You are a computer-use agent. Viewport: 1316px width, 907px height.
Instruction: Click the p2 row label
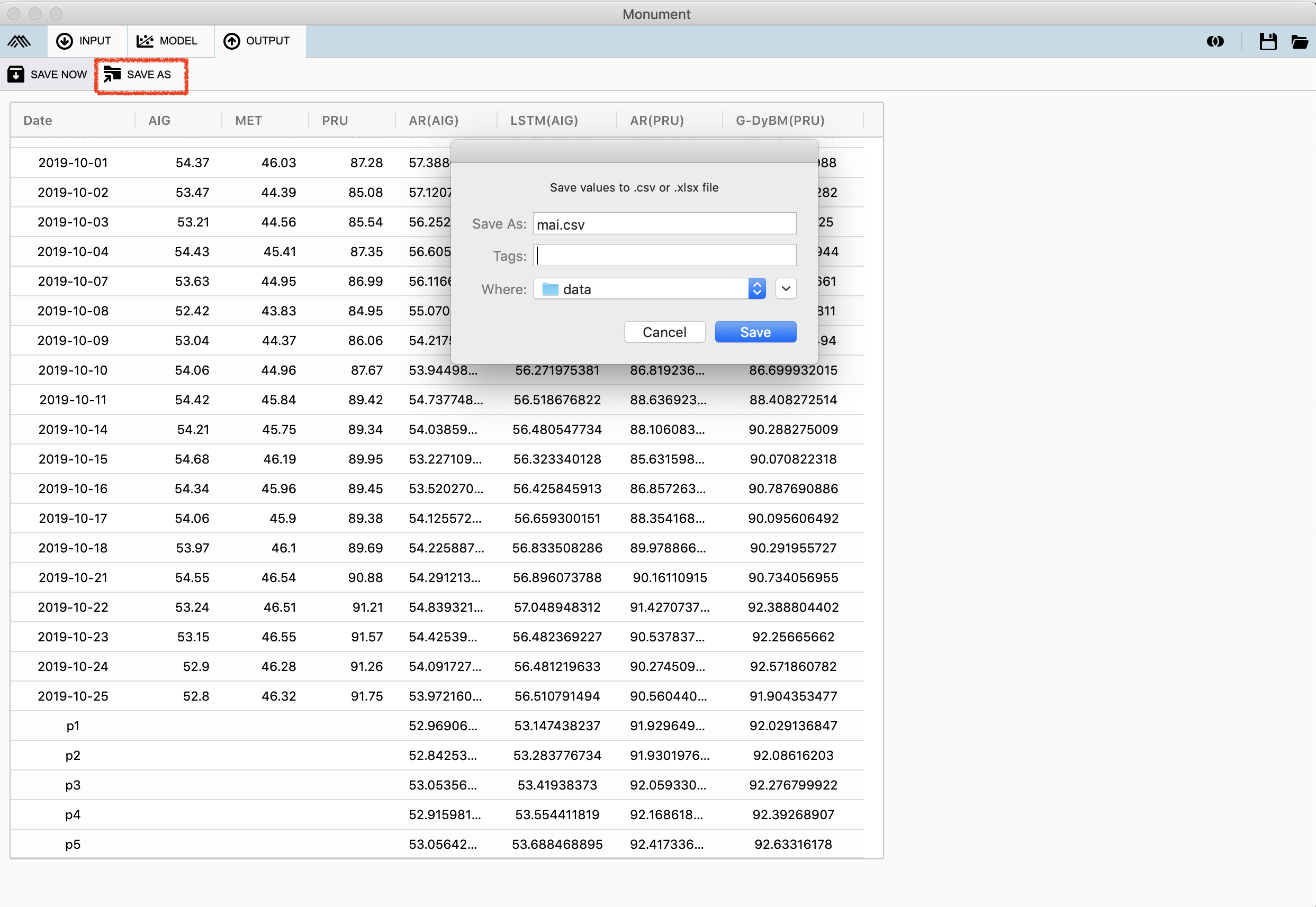tap(73, 756)
